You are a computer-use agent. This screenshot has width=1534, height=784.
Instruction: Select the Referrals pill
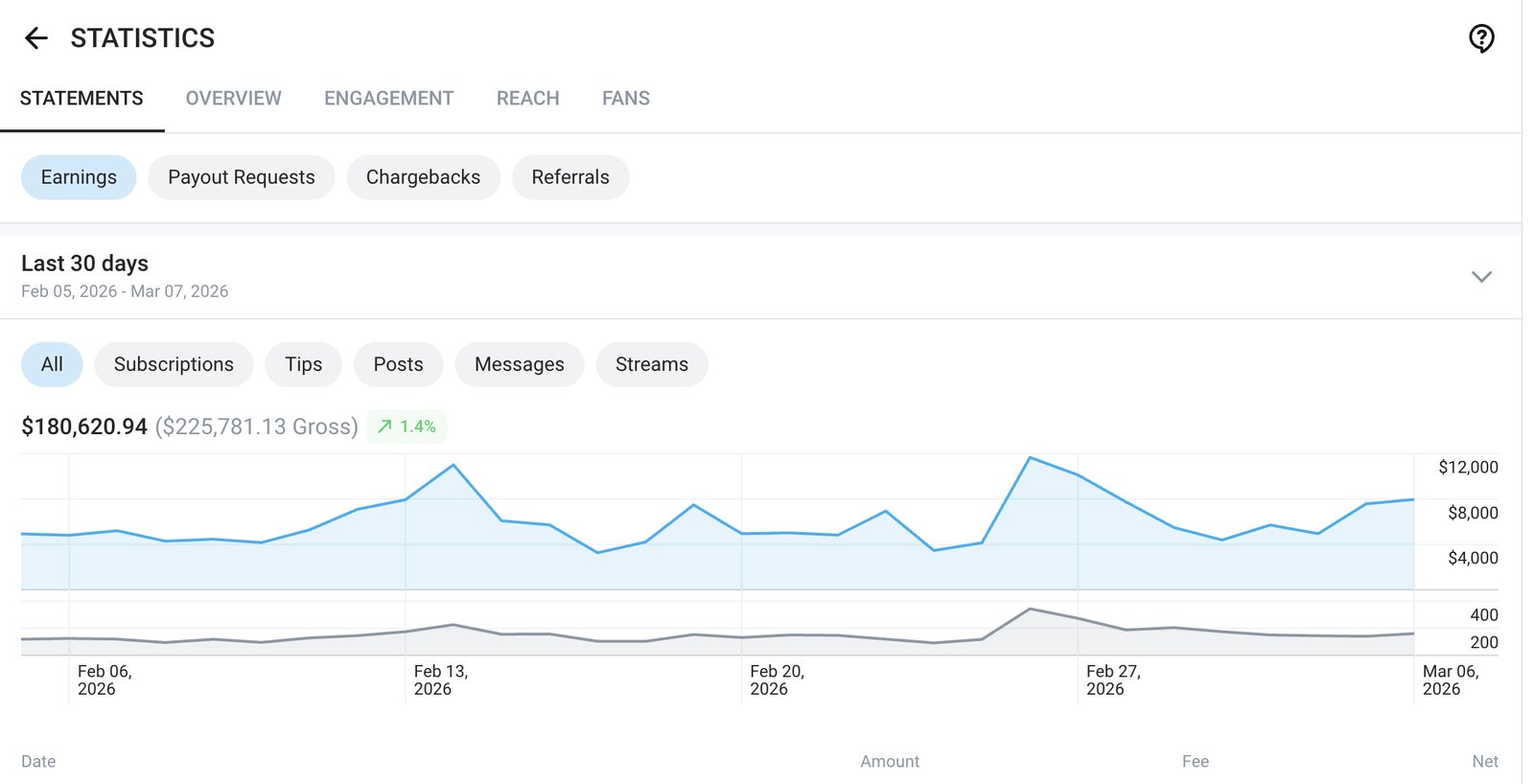570,177
